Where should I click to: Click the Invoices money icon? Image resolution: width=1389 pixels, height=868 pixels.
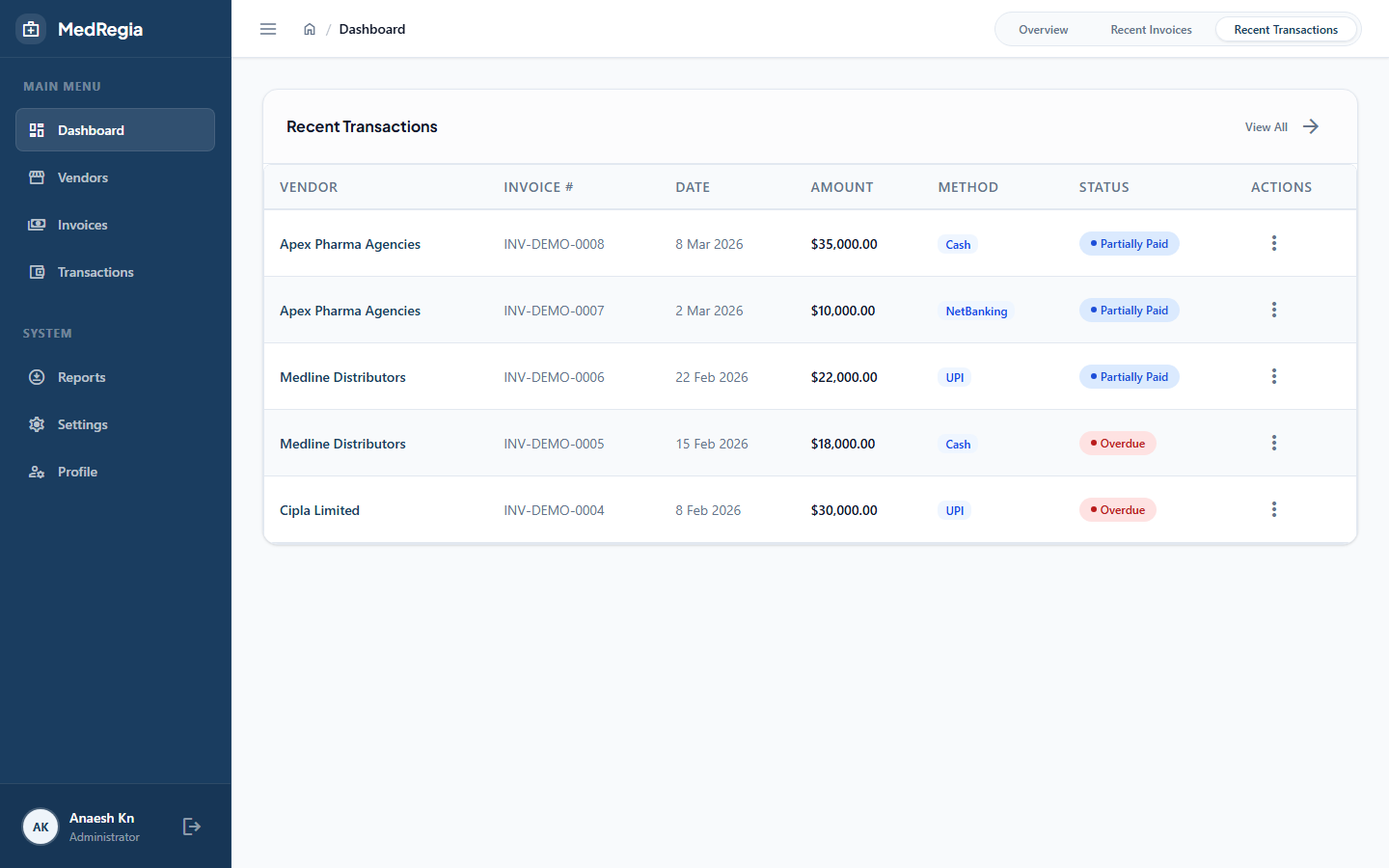click(37, 225)
